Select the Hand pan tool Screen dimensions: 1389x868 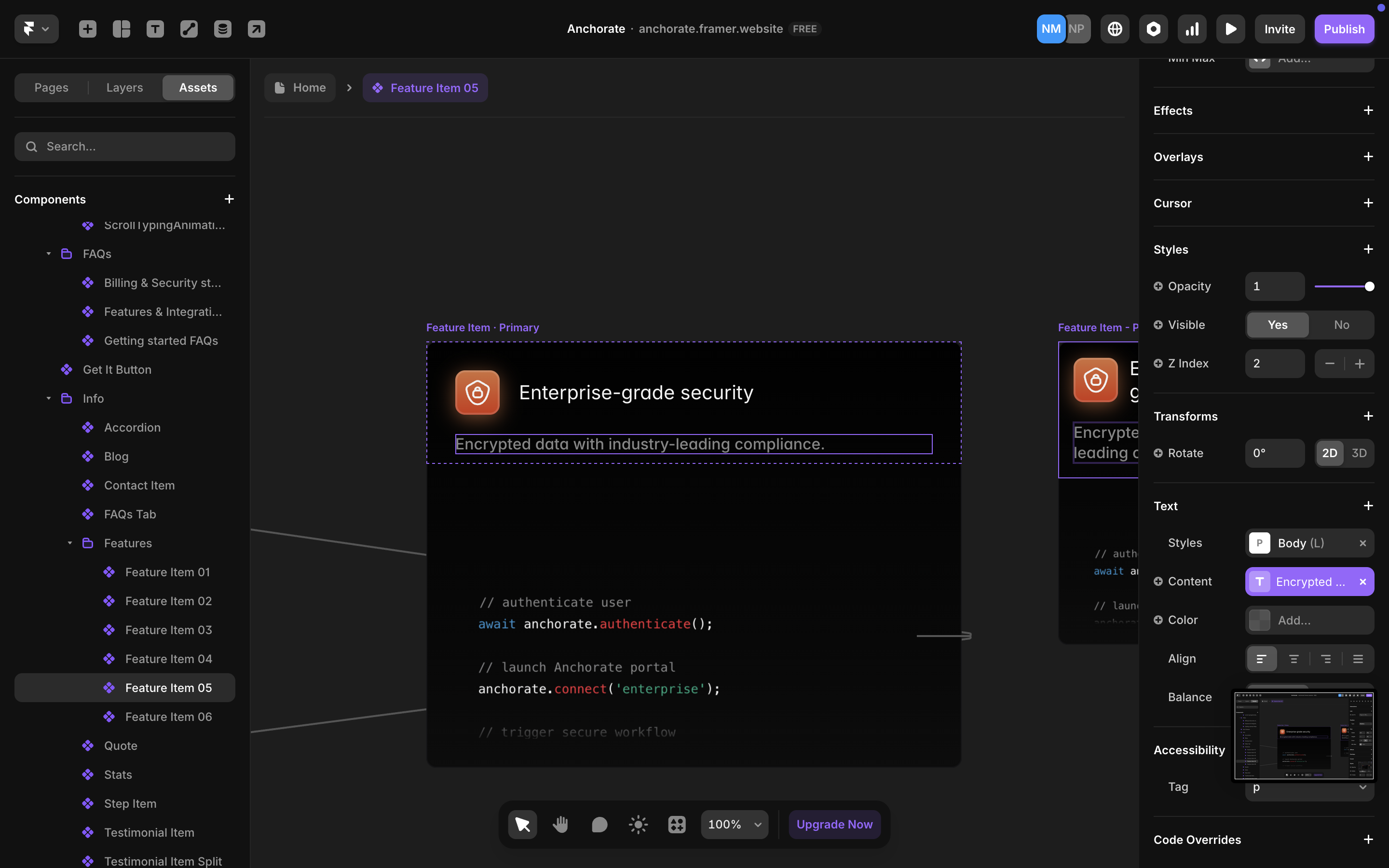pyautogui.click(x=560, y=825)
